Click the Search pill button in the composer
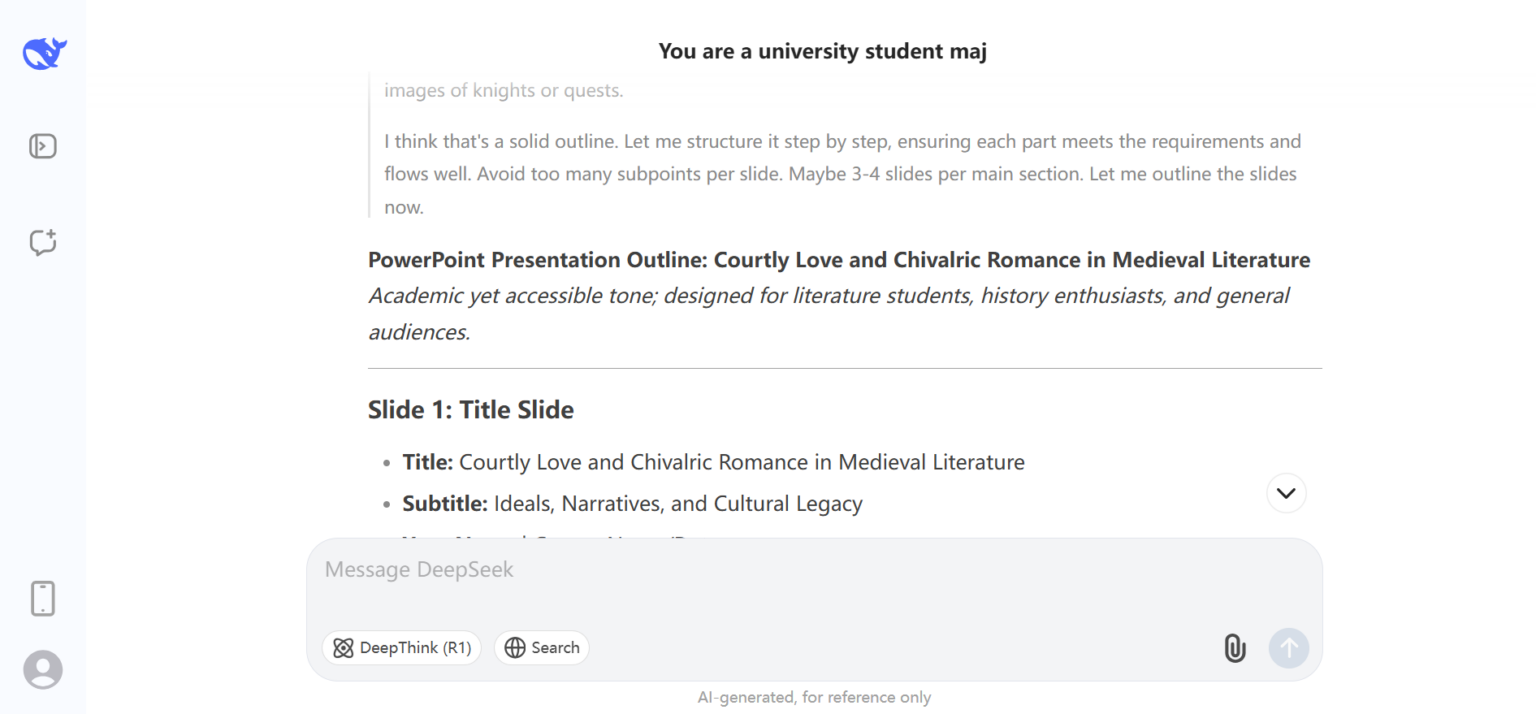The width and height of the screenshot is (1536, 714). 541,647
